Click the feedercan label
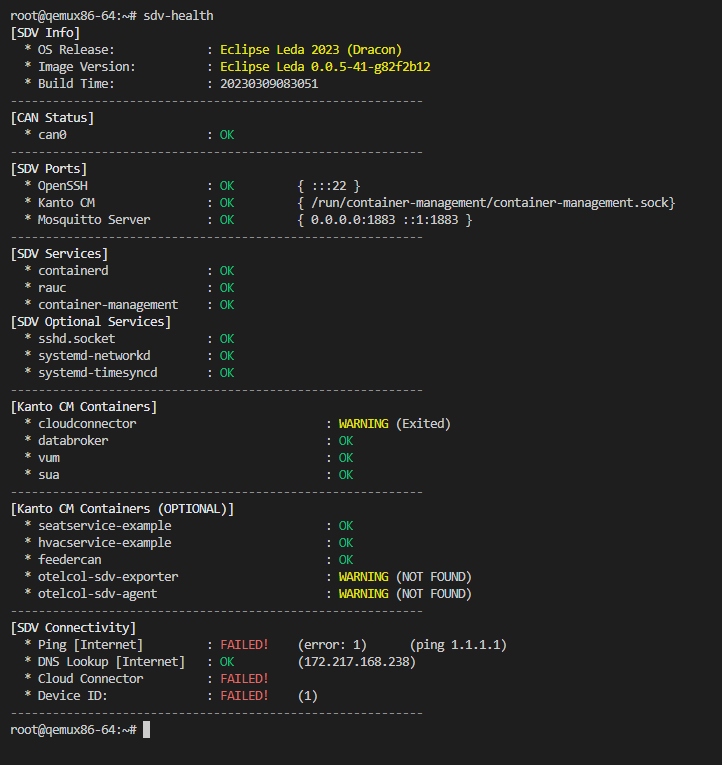The image size is (722, 765). pos(70,560)
